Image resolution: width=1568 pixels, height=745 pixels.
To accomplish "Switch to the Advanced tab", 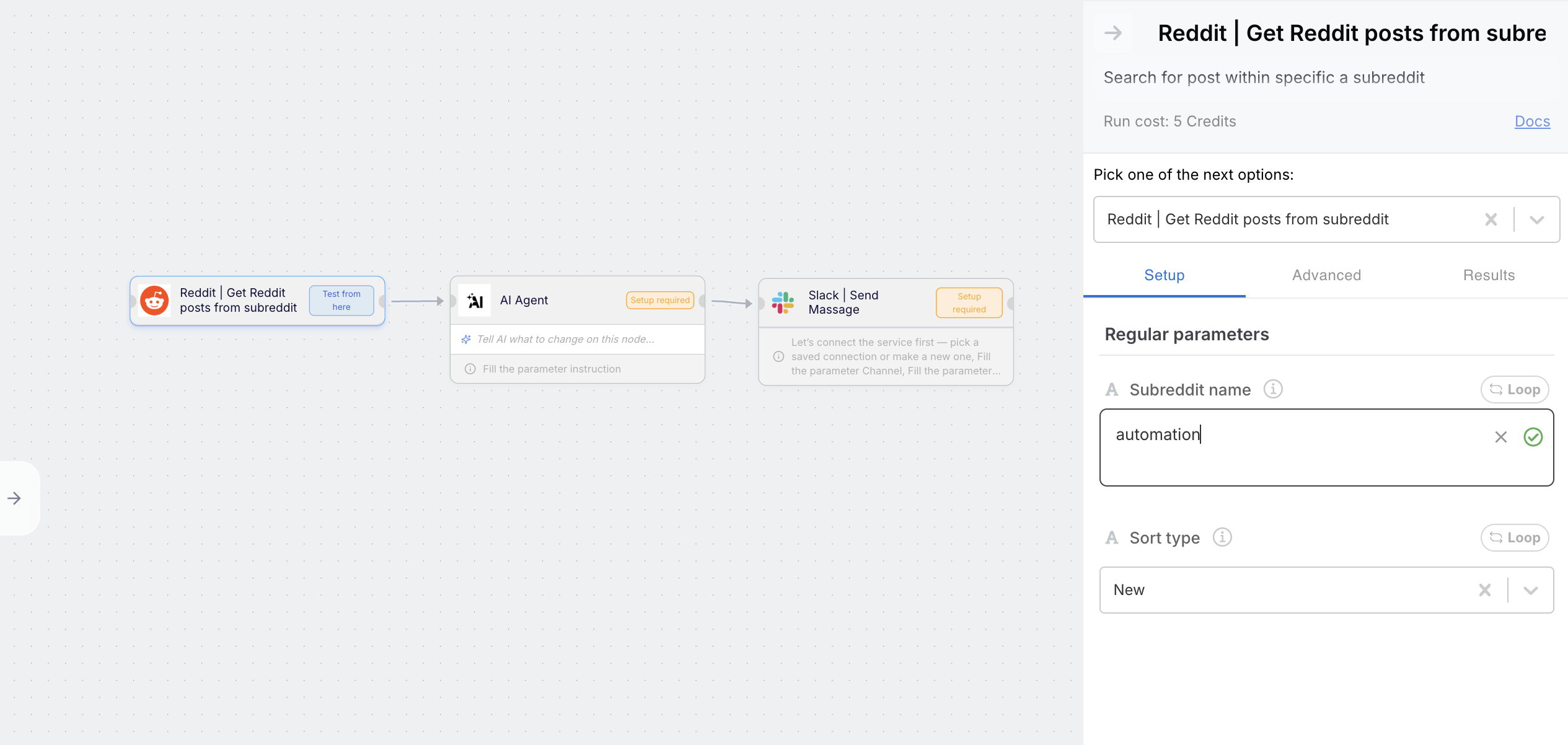I will pos(1326,275).
